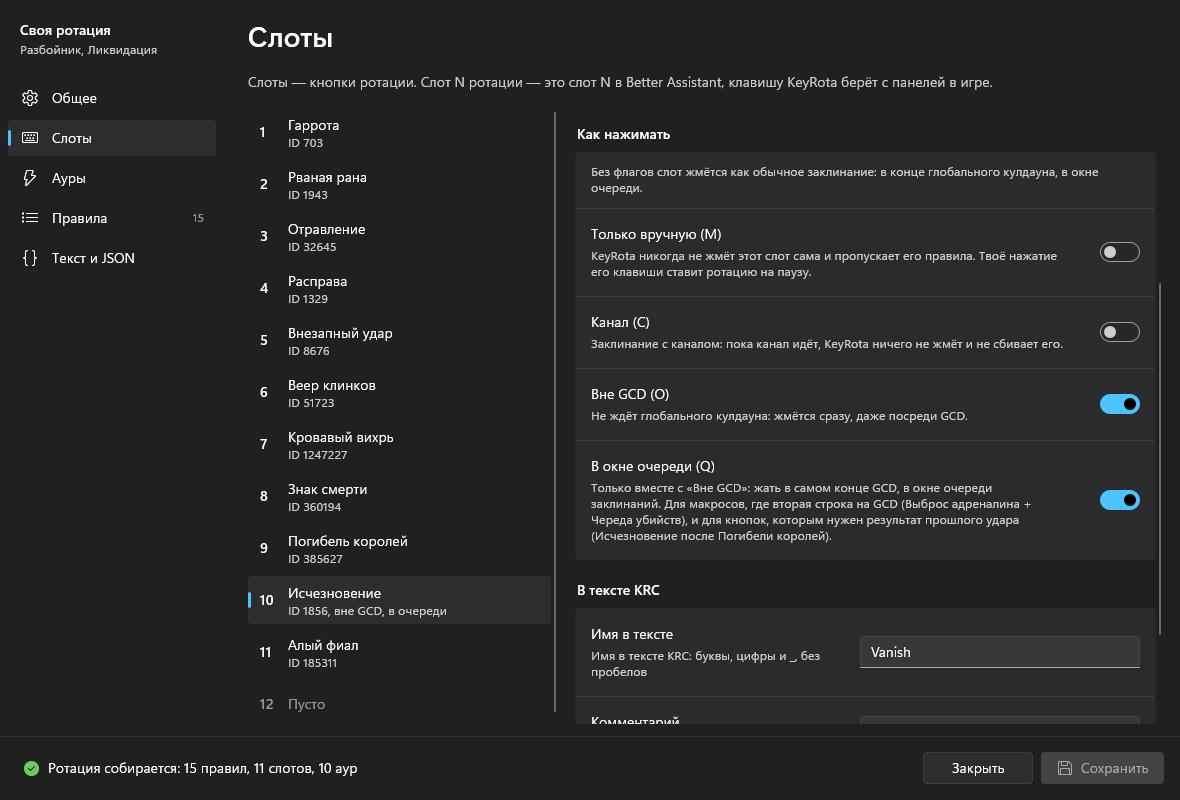This screenshot has width=1180, height=800.
Task: Select the Слоты keyboard icon in sidebar
Action: click(30, 138)
